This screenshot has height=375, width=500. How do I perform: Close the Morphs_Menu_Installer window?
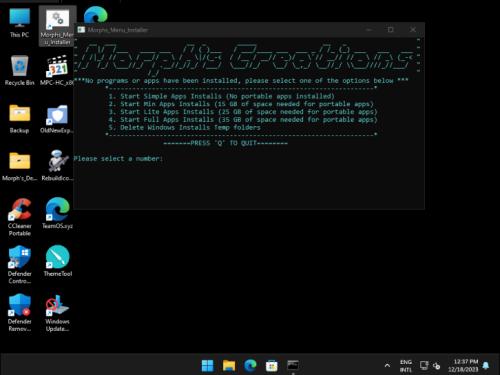(413, 30)
